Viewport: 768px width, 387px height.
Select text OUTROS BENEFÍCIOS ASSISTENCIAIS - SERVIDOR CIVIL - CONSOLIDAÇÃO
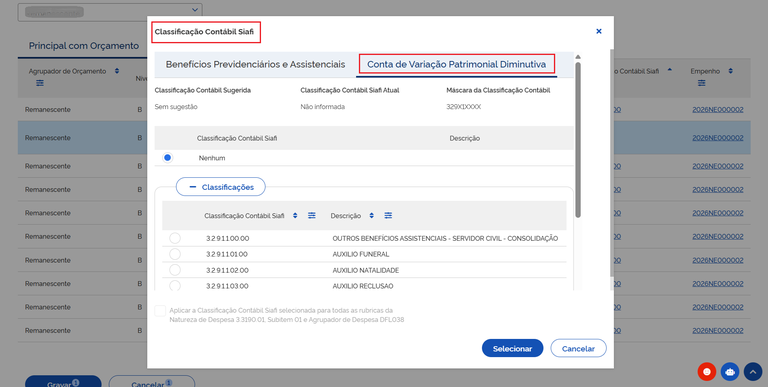[x=445, y=239]
